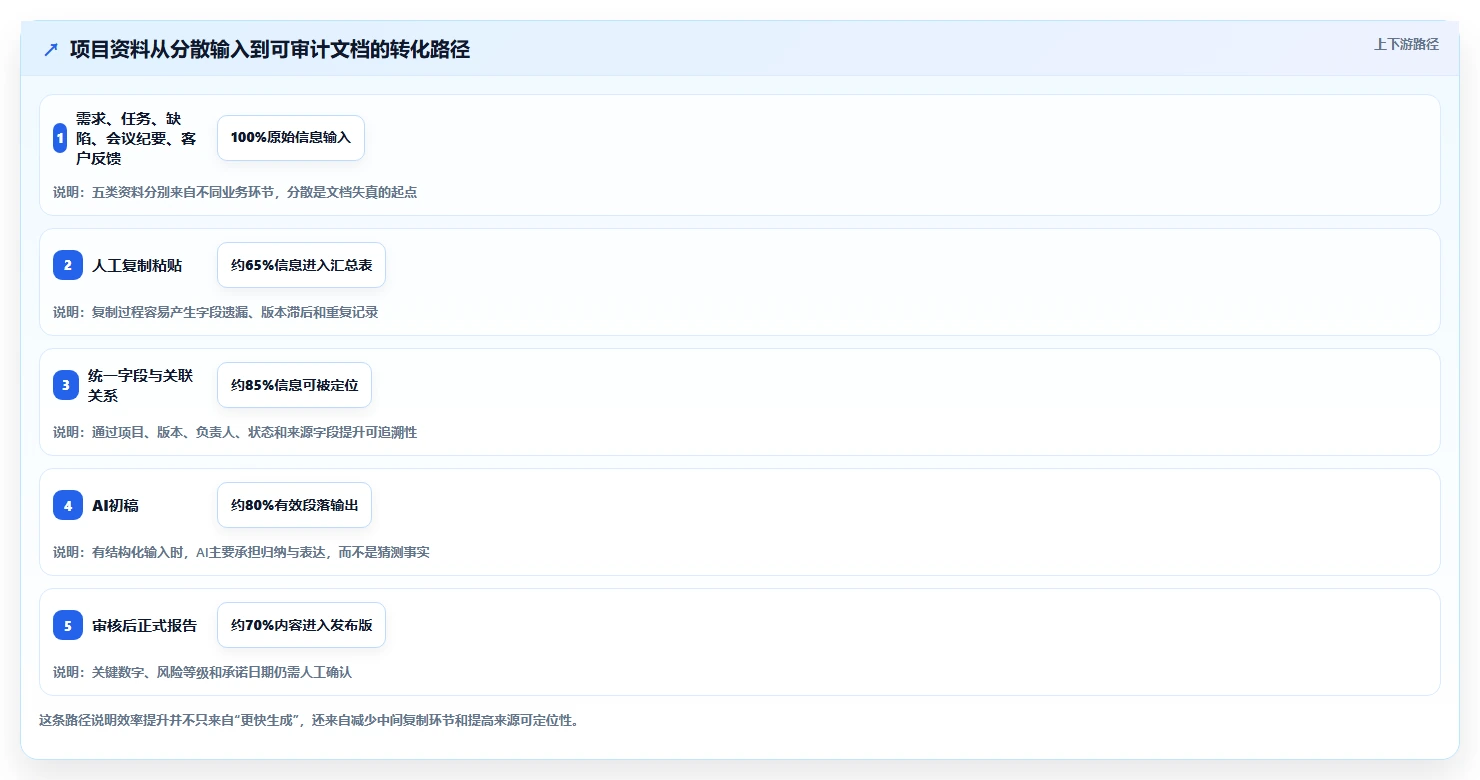1480x780 pixels.
Task: Click the 约85%信息可被定位 chip
Action: [x=294, y=385]
